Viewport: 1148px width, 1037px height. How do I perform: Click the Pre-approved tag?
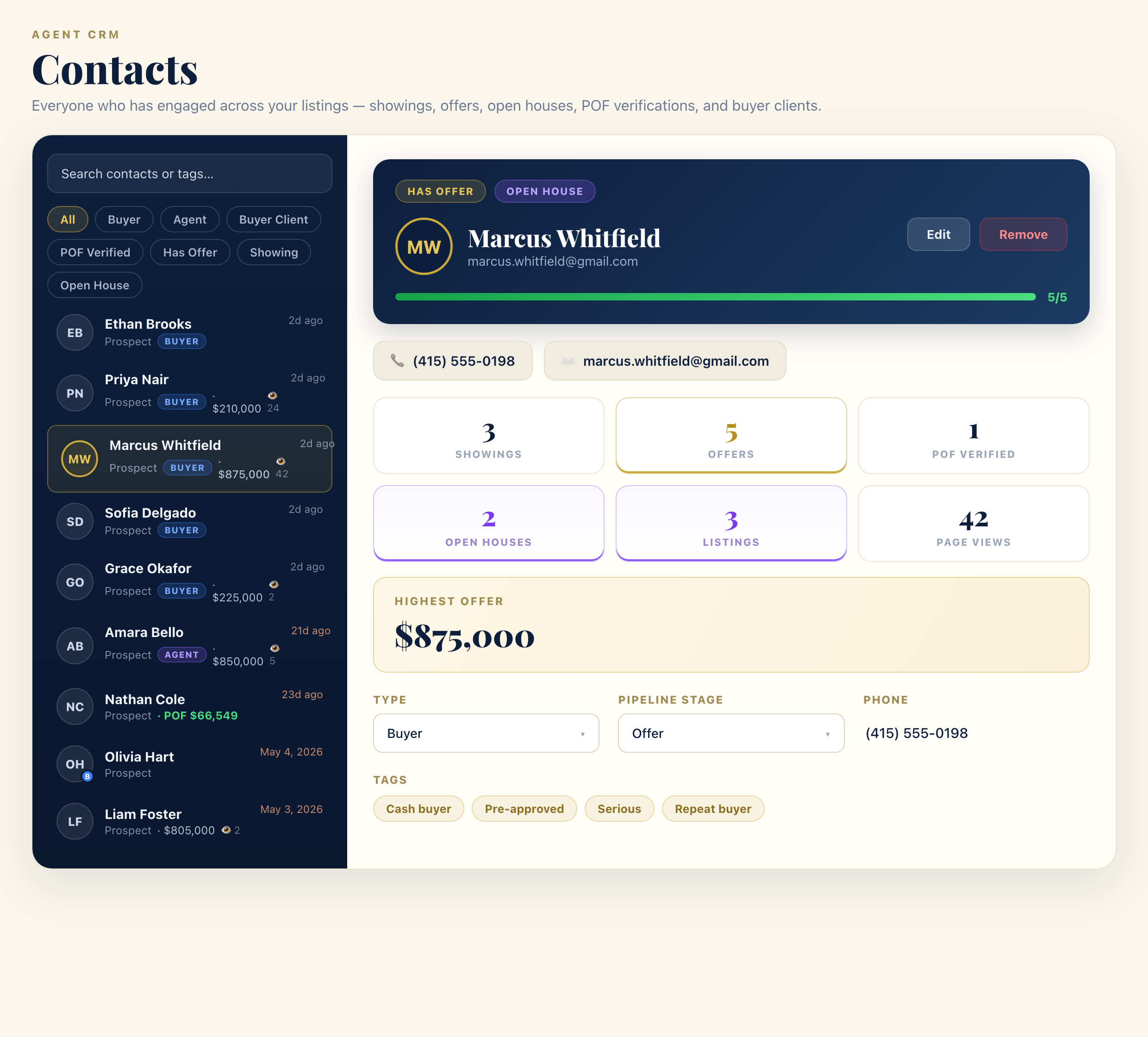[524, 809]
